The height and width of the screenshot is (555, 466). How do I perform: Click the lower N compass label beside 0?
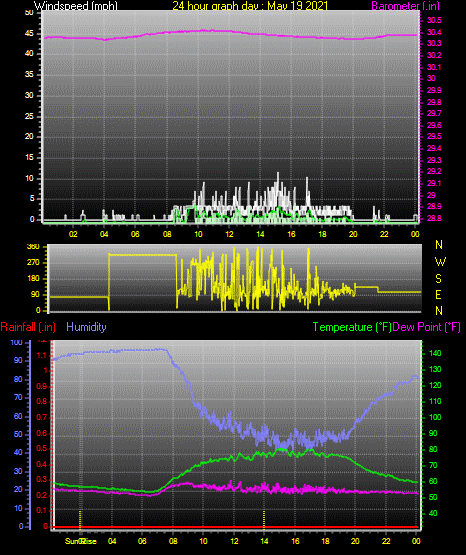pos(439,311)
